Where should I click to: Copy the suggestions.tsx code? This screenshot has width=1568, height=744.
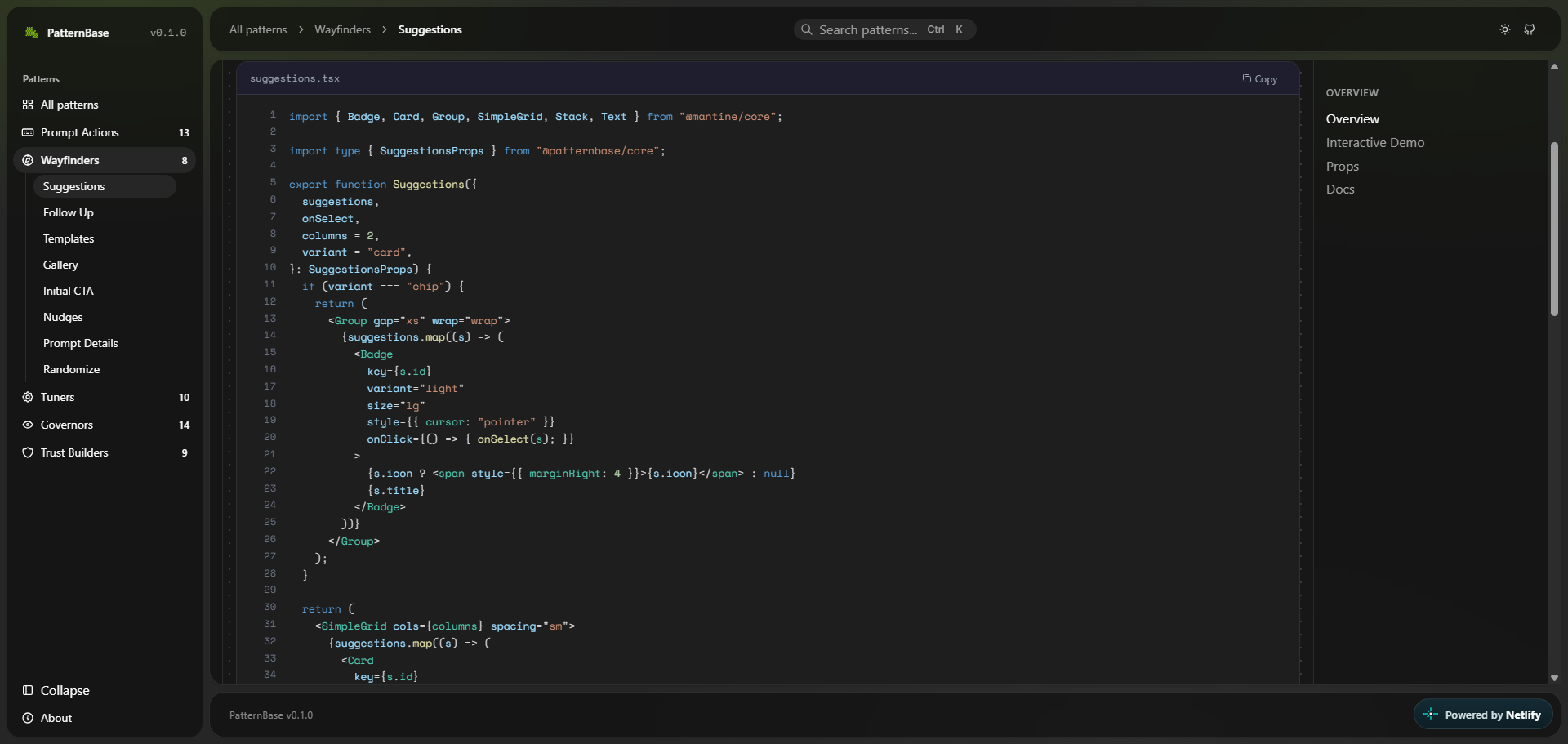(1260, 78)
